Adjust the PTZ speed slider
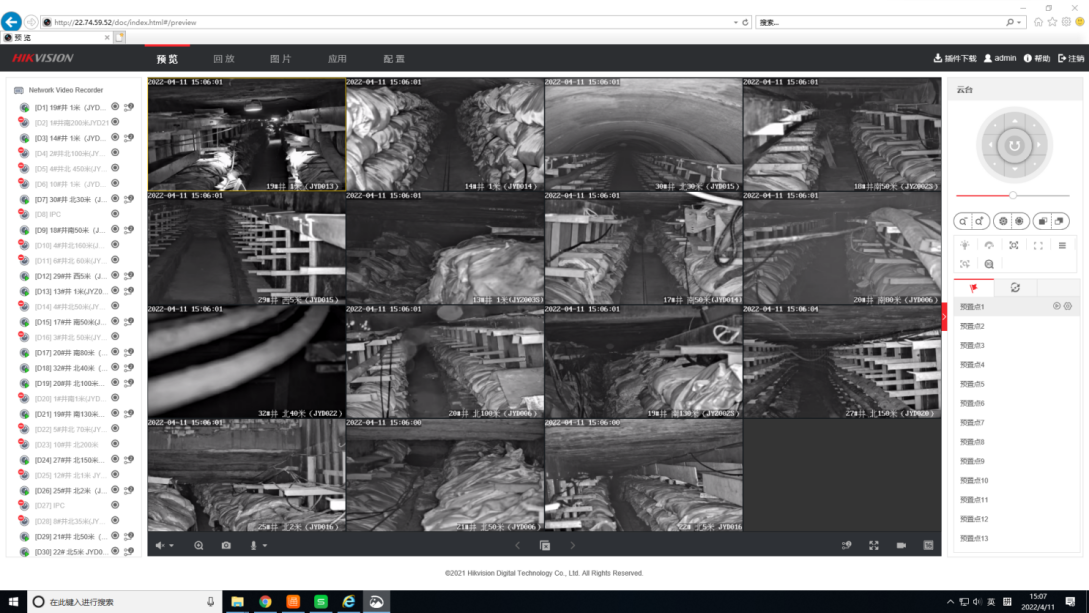This screenshot has height=613, width=1089. tap(1013, 196)
